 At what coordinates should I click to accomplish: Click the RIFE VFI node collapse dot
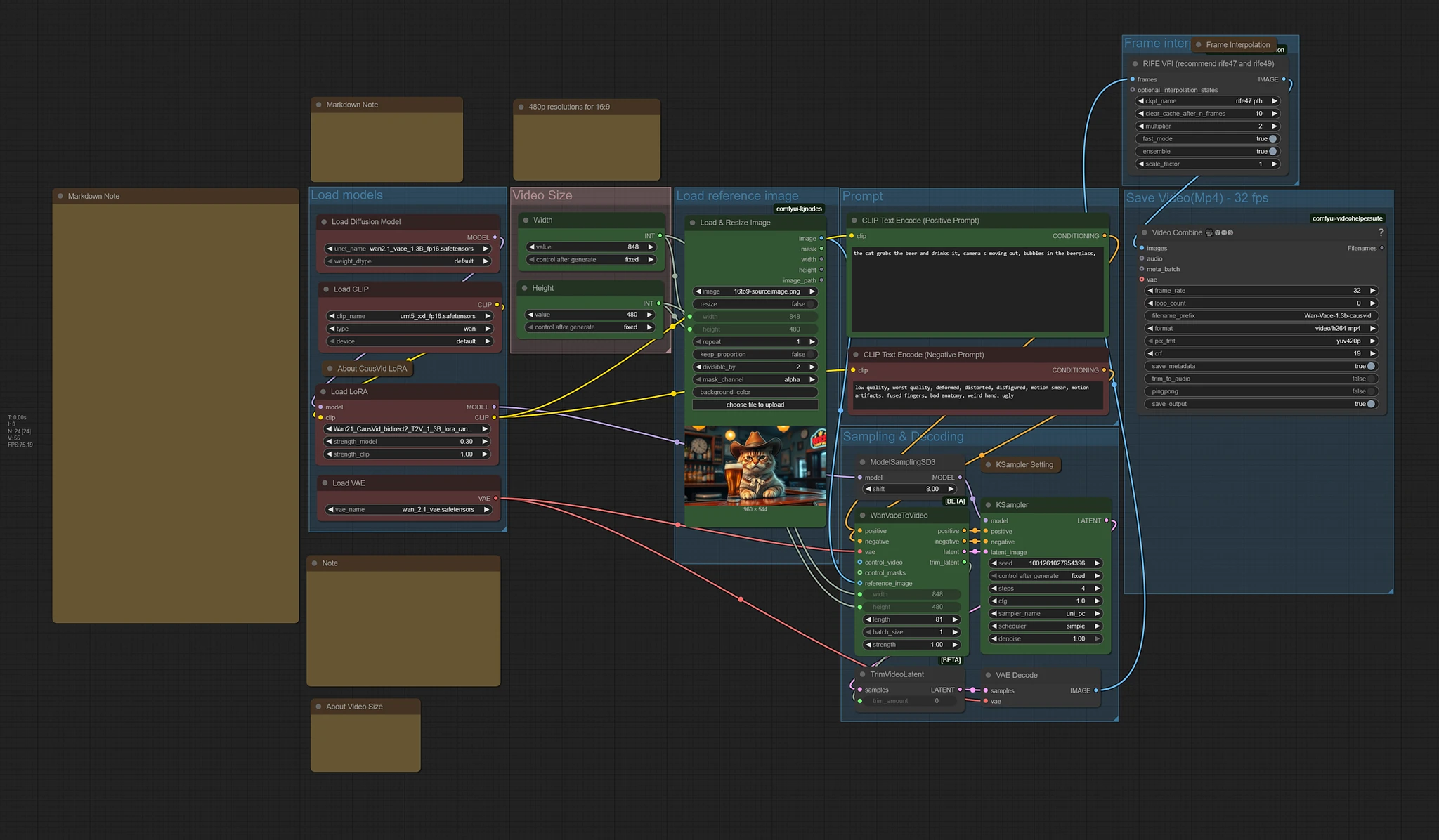pos(1134,64)
